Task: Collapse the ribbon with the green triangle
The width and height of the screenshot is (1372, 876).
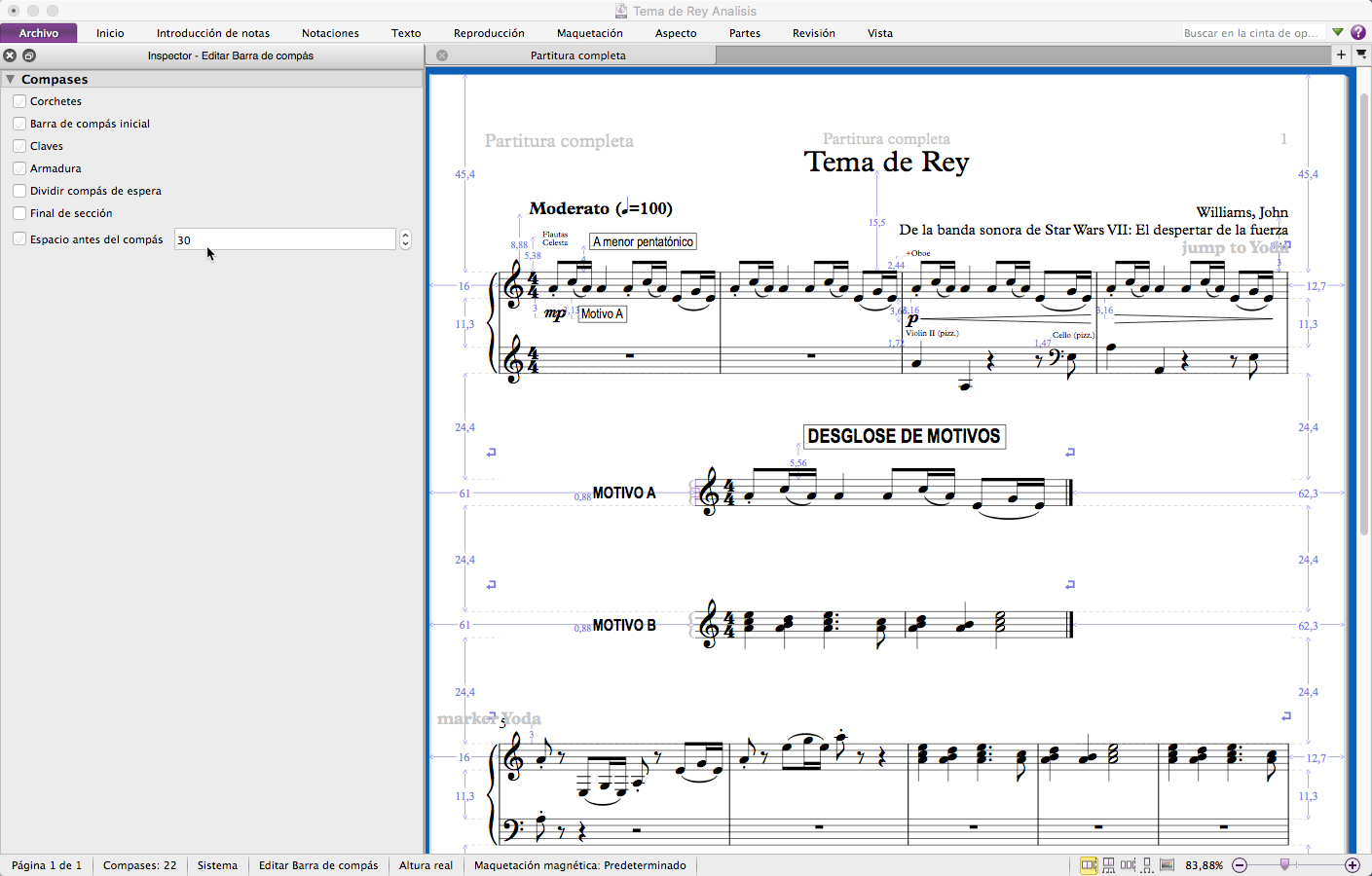Action: click(x=1339, y=32)
